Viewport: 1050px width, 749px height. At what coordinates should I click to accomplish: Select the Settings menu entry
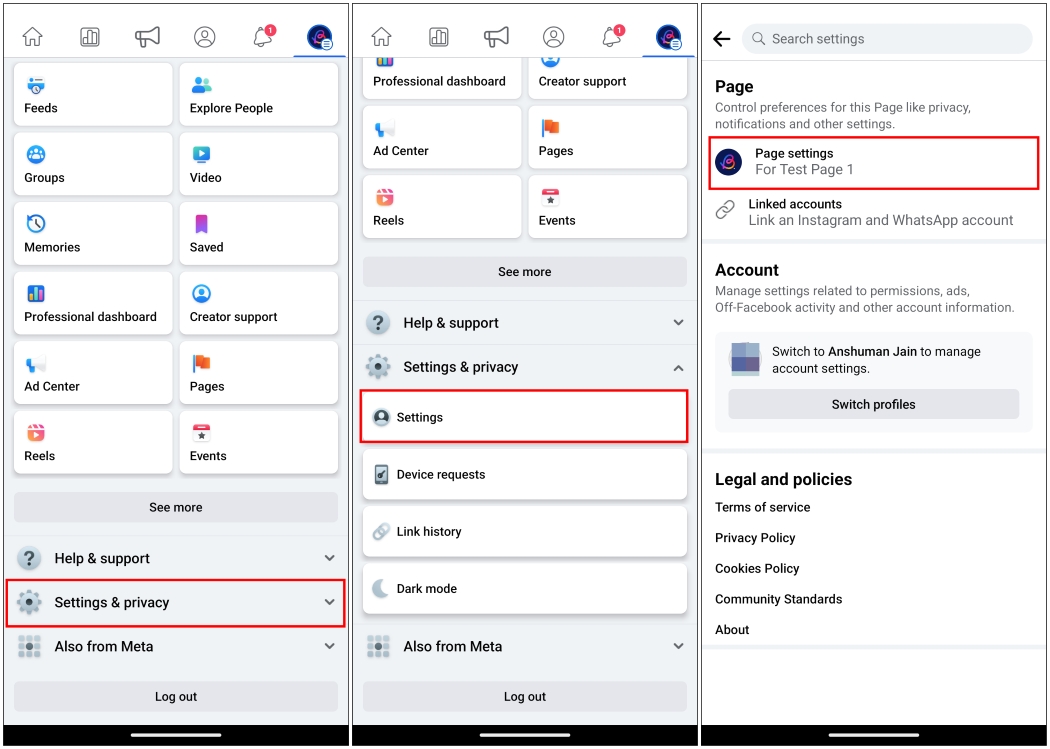point(524,417)
